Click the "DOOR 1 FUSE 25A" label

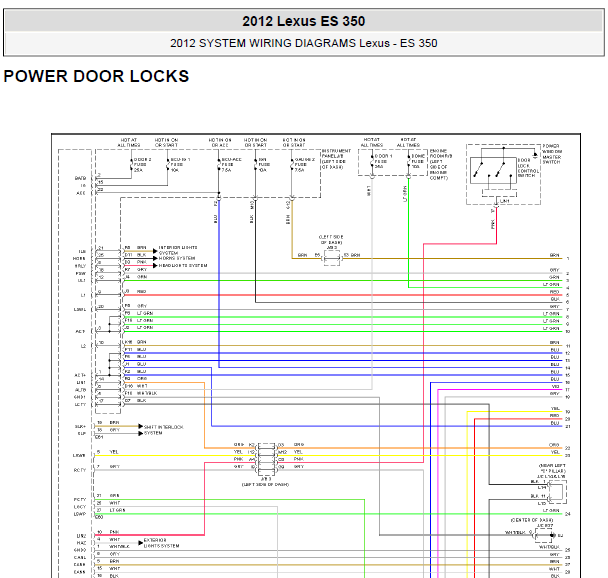point(383,161)
